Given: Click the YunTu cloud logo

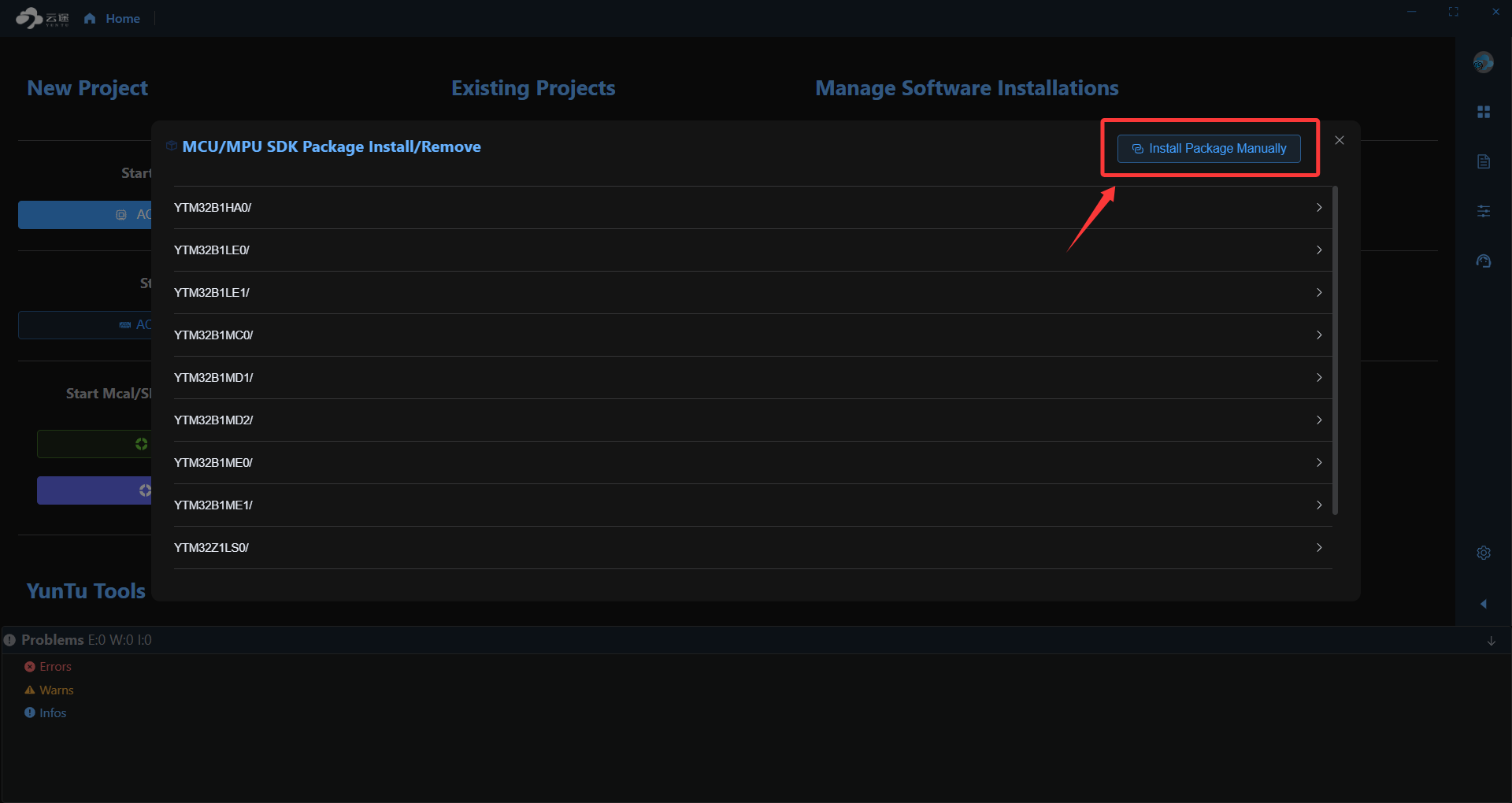Looking at the screenshot, I should [42, 18].
